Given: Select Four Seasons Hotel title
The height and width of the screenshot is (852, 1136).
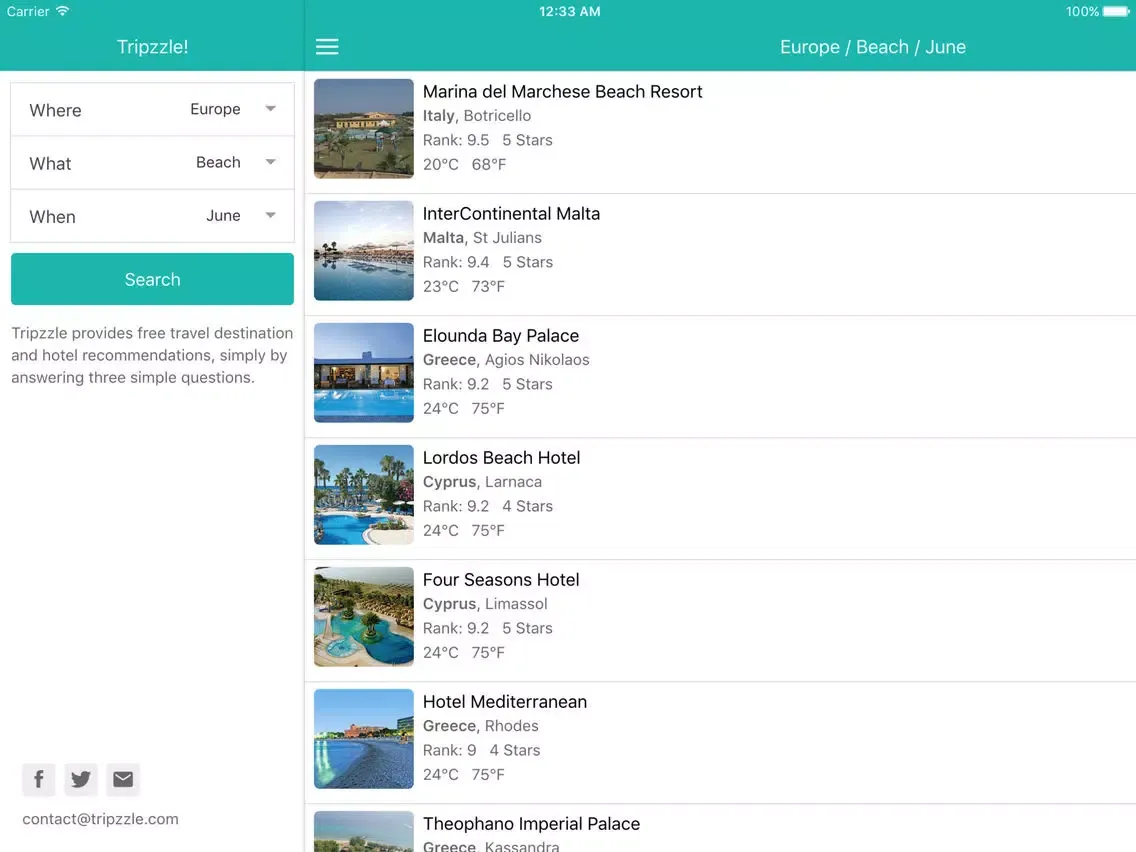Looking at the screenshot, I should coord(501,580).
